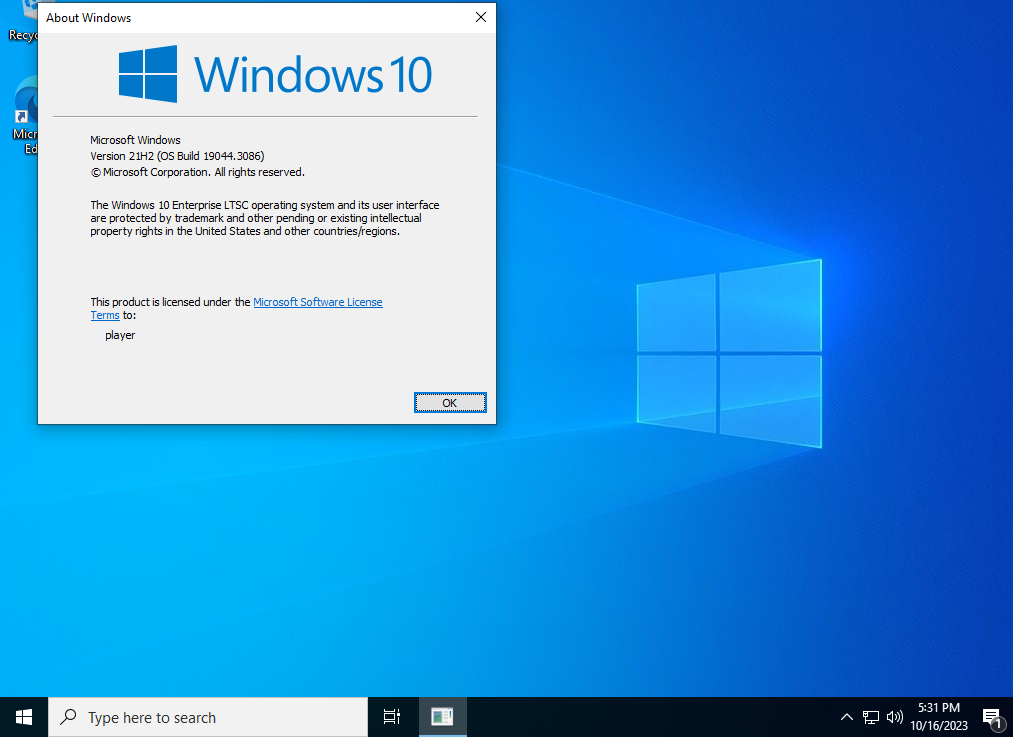Viewport: 1013px width, 737px height.
Task: Click the Windows 10 logo in dialog
Action: pyautogui.click(x=275, y=74)
